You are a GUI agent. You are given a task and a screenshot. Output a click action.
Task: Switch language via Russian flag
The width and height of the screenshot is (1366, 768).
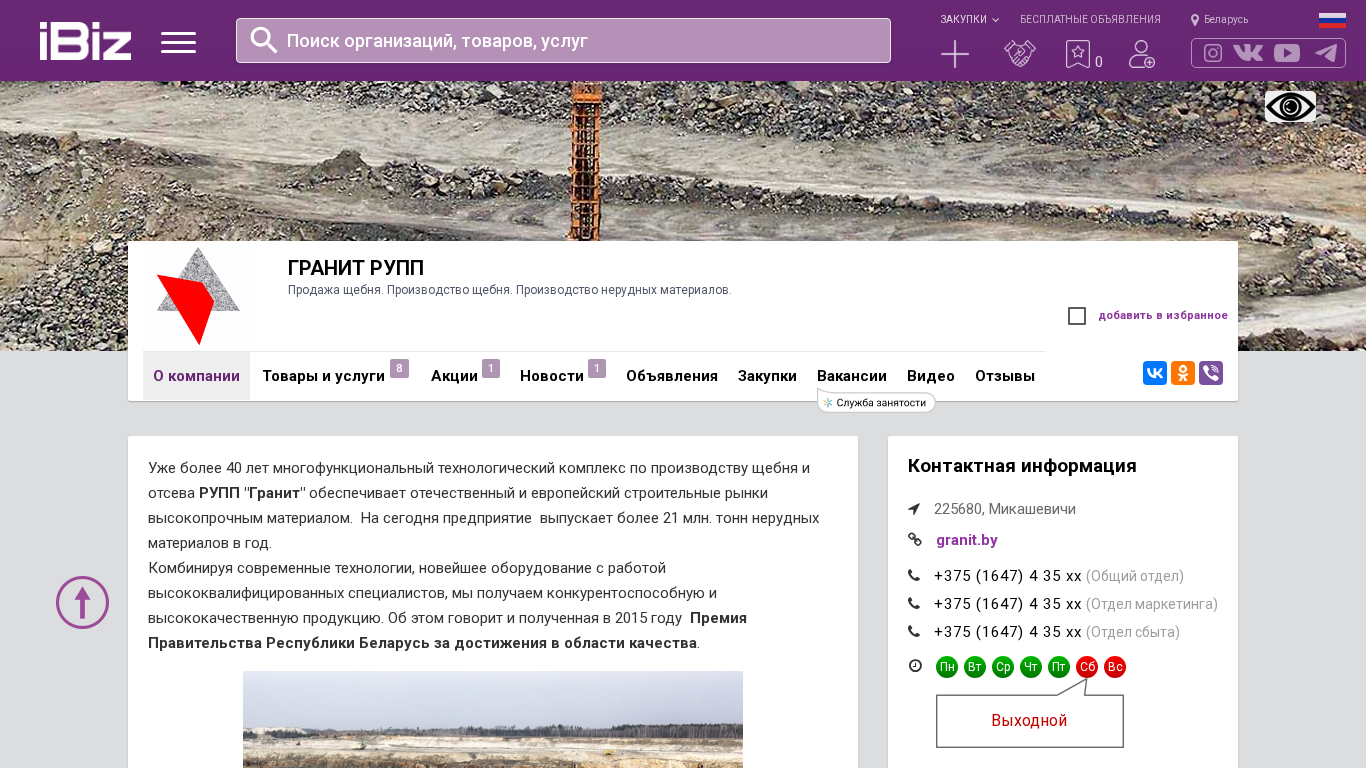[1332, 20]
